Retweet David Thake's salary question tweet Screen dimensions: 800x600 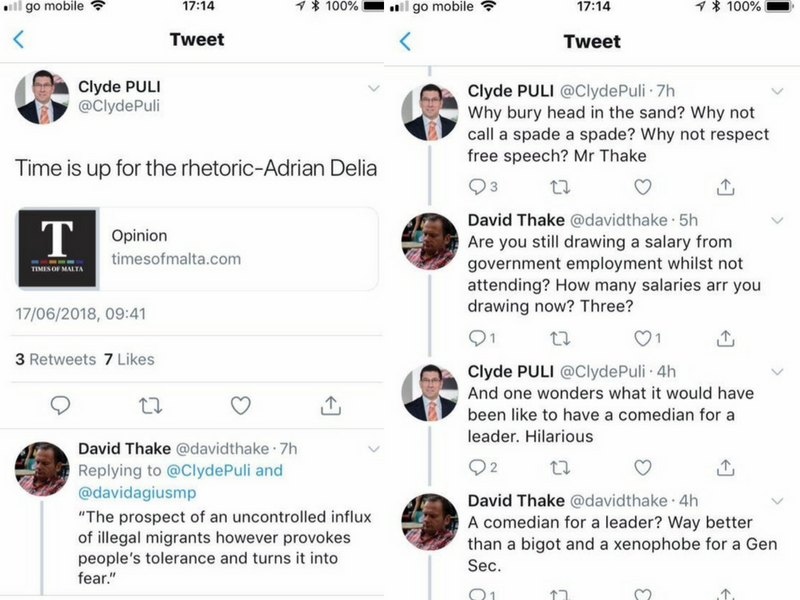(x=561, y=338)
